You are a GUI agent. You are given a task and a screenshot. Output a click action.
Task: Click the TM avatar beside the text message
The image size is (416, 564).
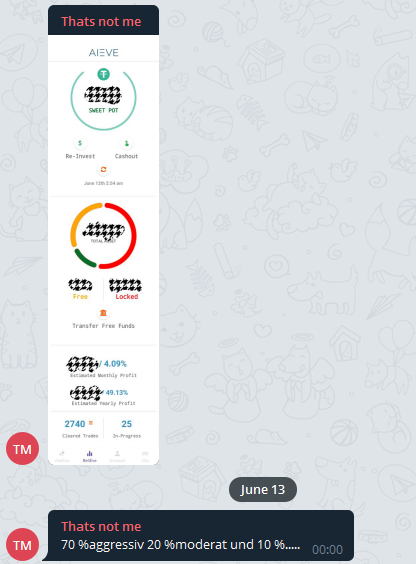point(22,545)
